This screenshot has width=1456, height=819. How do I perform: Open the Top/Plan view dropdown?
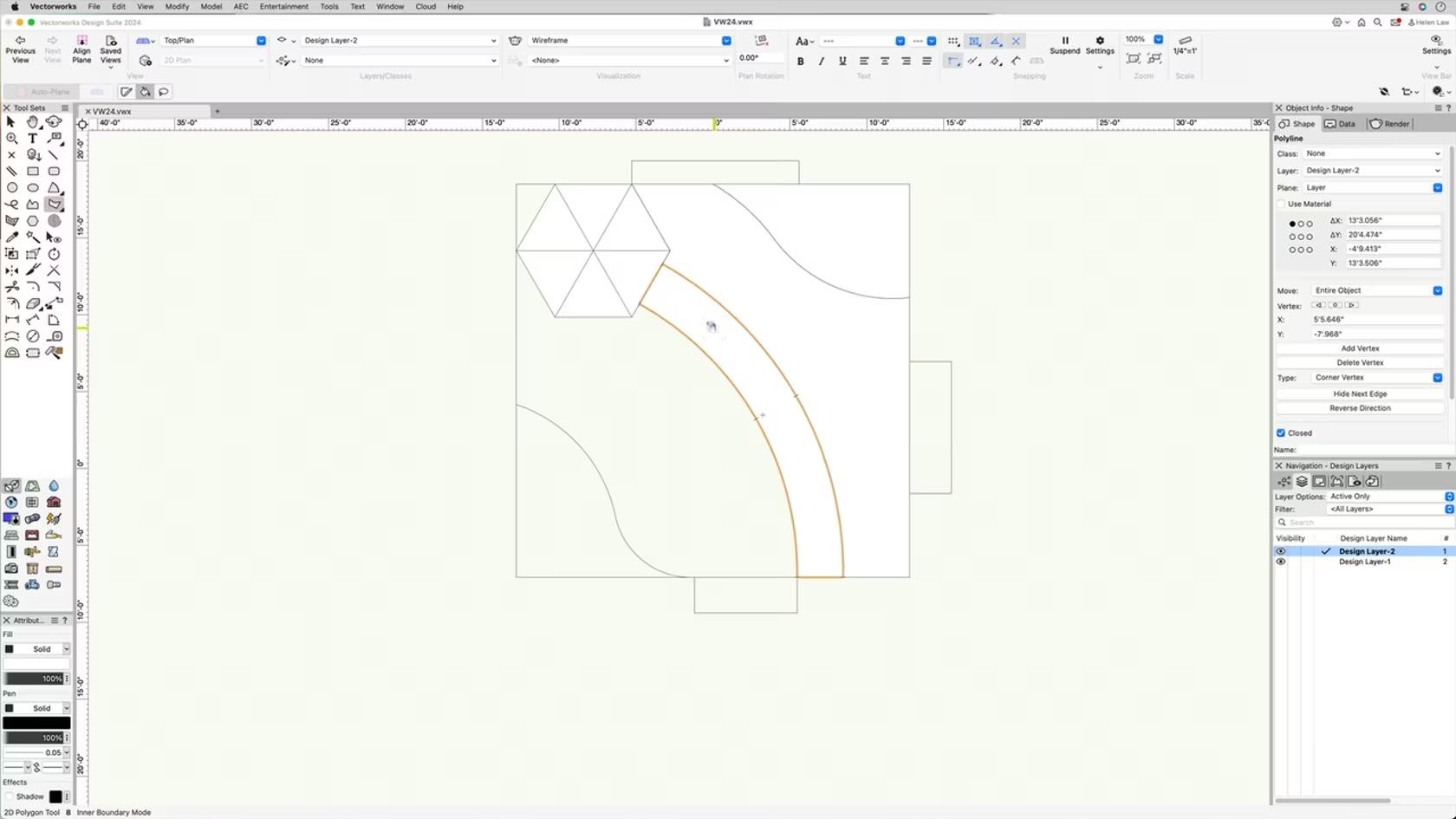[213, 41]
